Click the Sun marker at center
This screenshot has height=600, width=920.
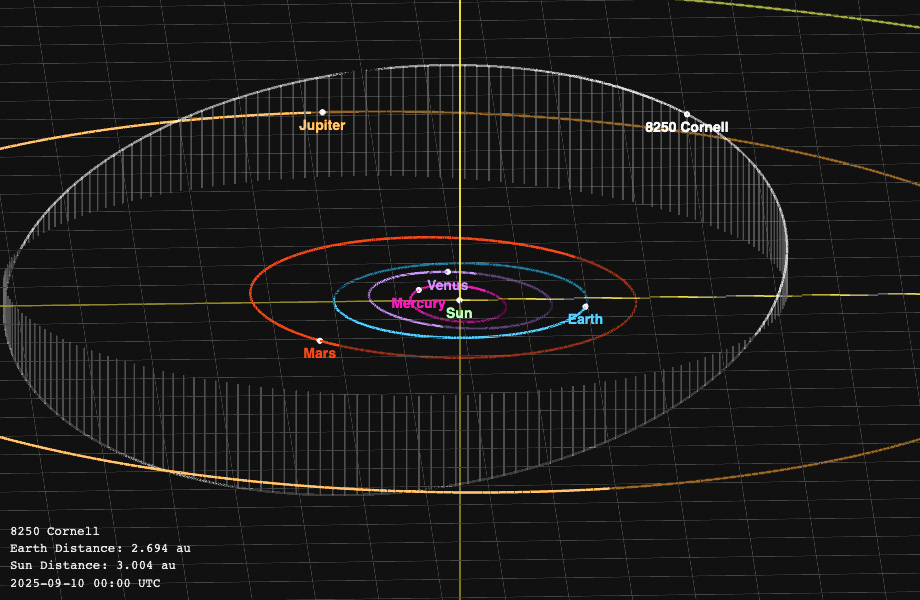[459, 299]
